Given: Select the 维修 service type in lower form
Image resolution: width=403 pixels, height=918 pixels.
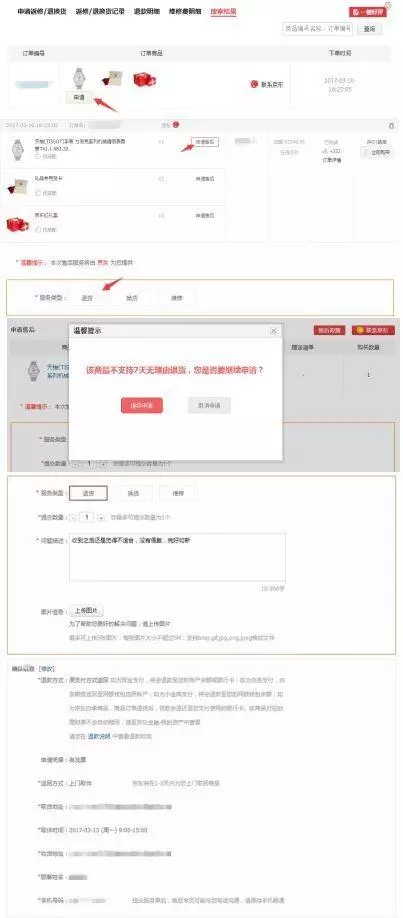Looking at the screenshot, I should (178, 493).
